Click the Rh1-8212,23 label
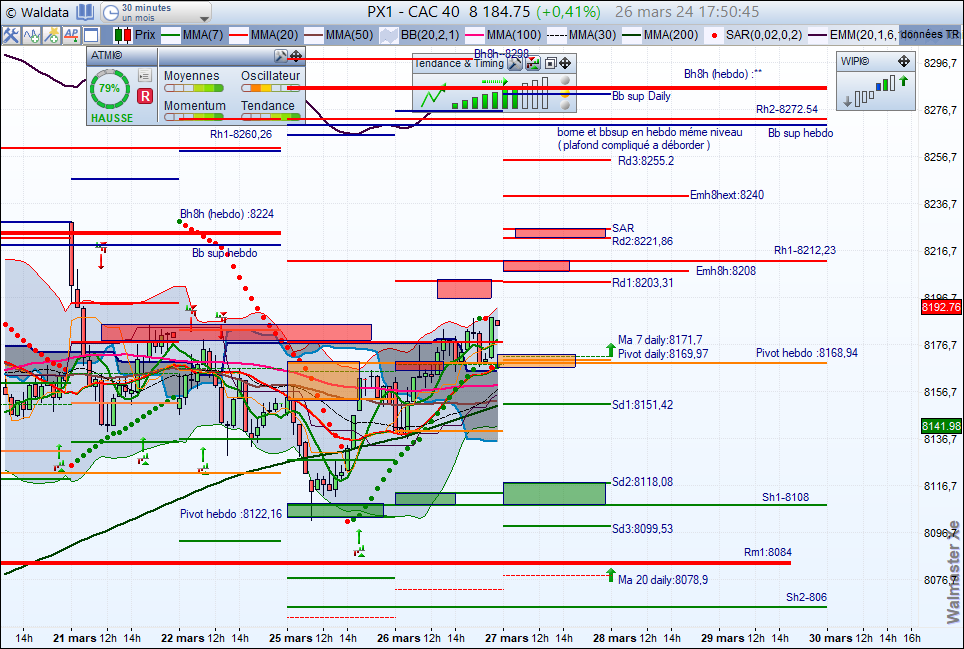Screen dimensions: 964x649 (x=805, y=250)
